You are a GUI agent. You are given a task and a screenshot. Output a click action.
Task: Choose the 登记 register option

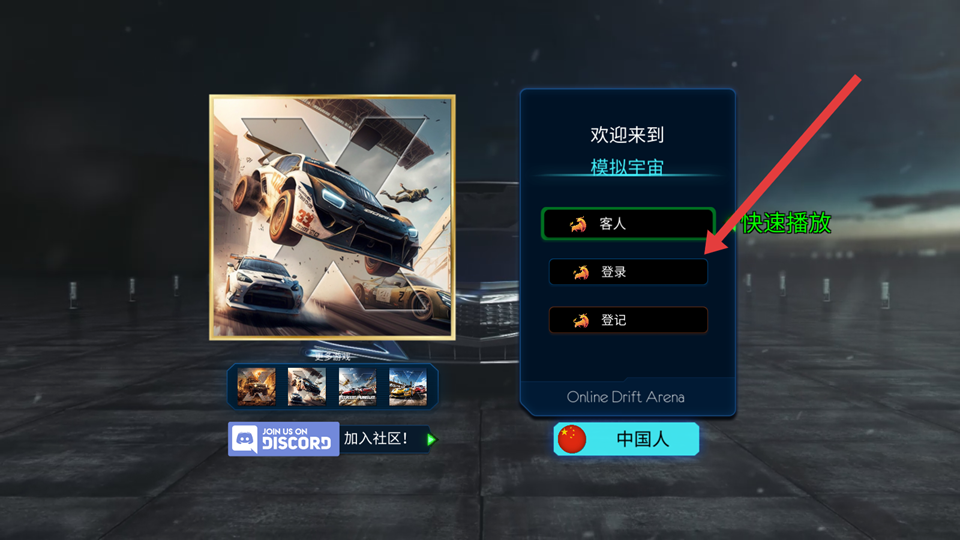(628, 320)
